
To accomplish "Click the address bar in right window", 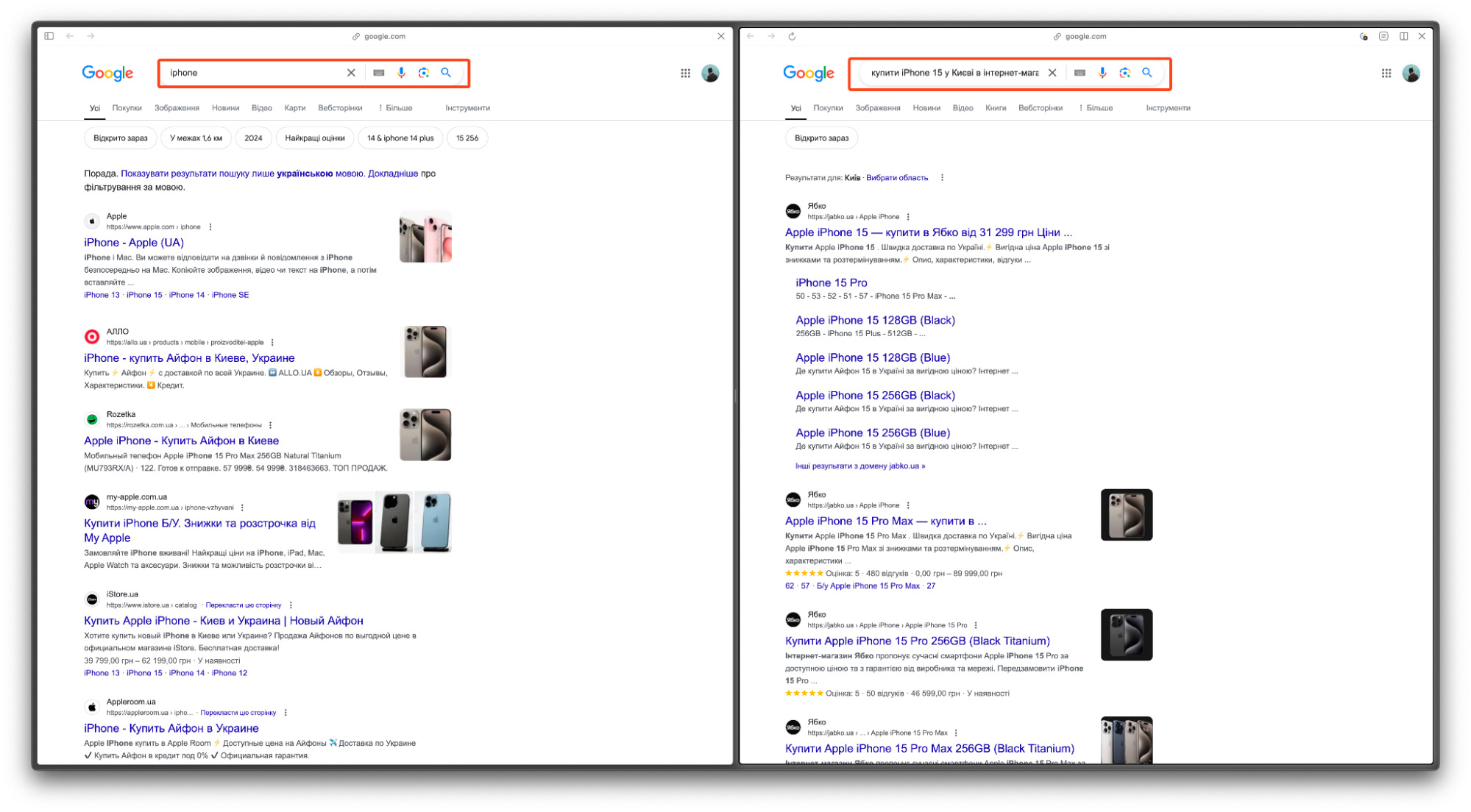I will 1080,36.
